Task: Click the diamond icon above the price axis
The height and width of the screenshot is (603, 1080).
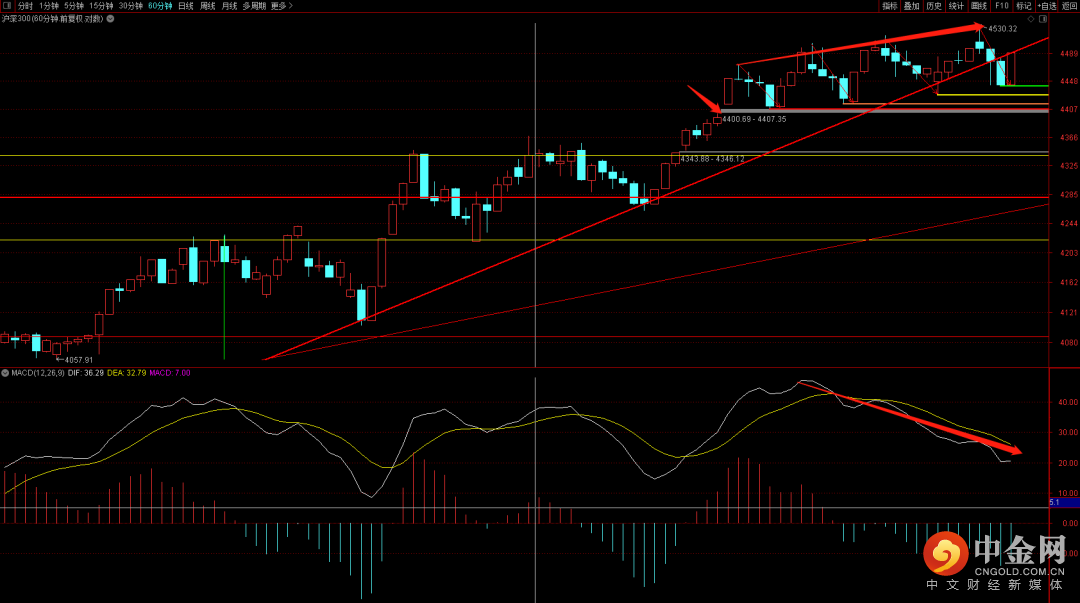Action: coord(1031,19)
